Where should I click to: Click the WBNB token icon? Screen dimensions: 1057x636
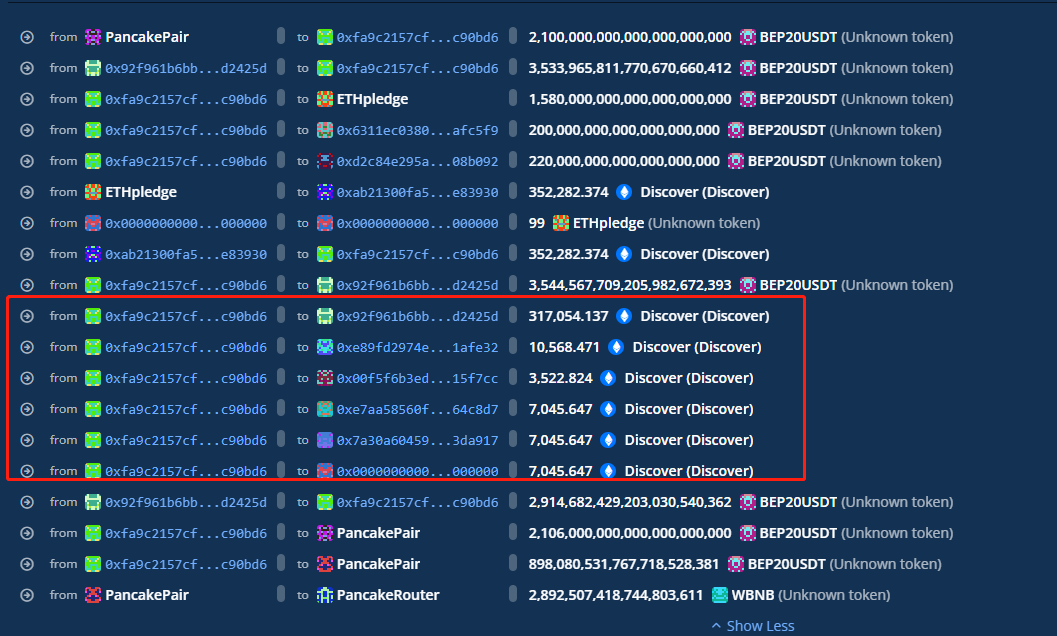(720, 595)
